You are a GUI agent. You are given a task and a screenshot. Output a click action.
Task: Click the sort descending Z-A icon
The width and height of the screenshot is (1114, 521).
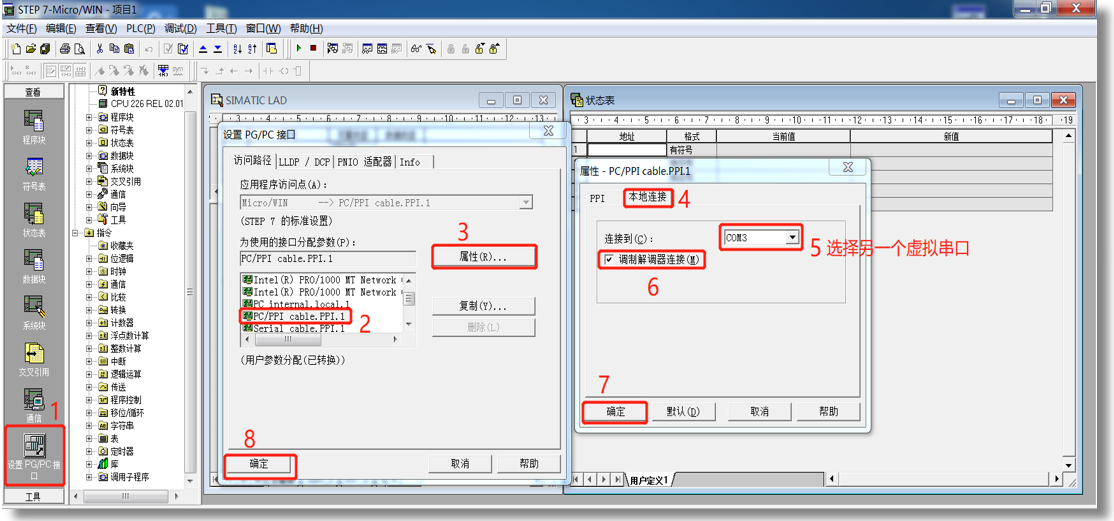click(252, 49)
